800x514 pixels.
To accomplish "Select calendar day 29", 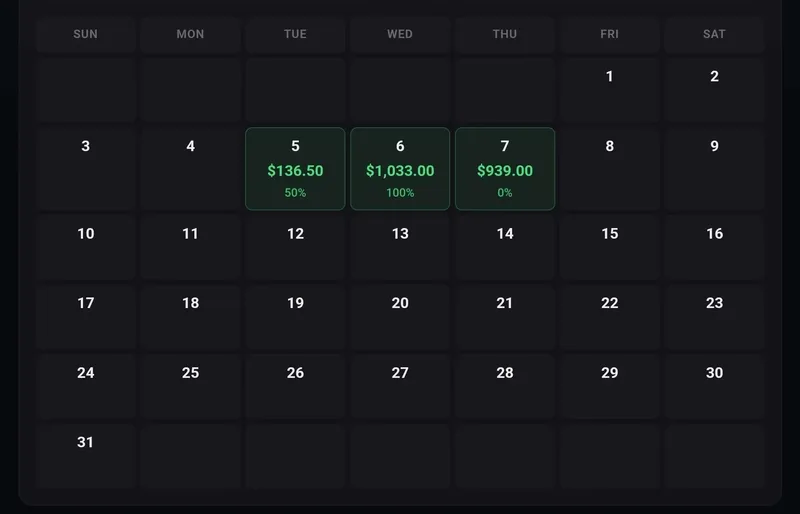I will [x=609, y=387].
